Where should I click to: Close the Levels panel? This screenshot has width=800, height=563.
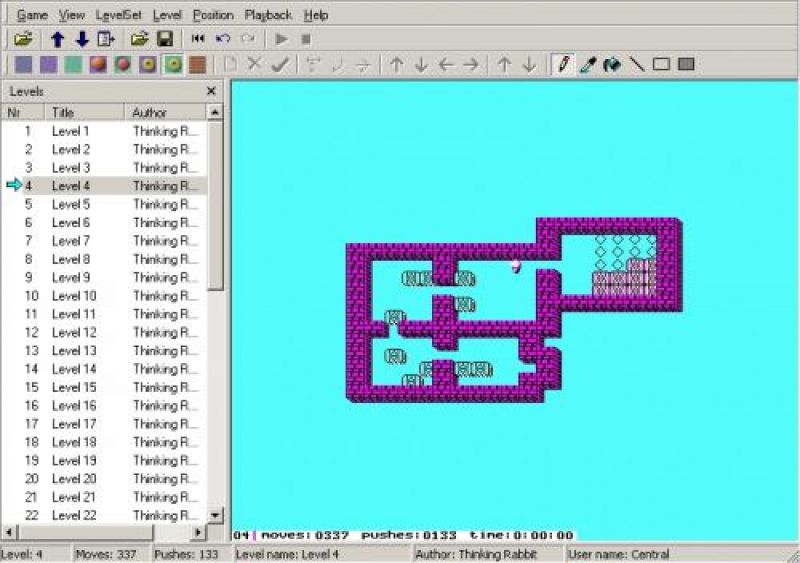pos(211,91)
